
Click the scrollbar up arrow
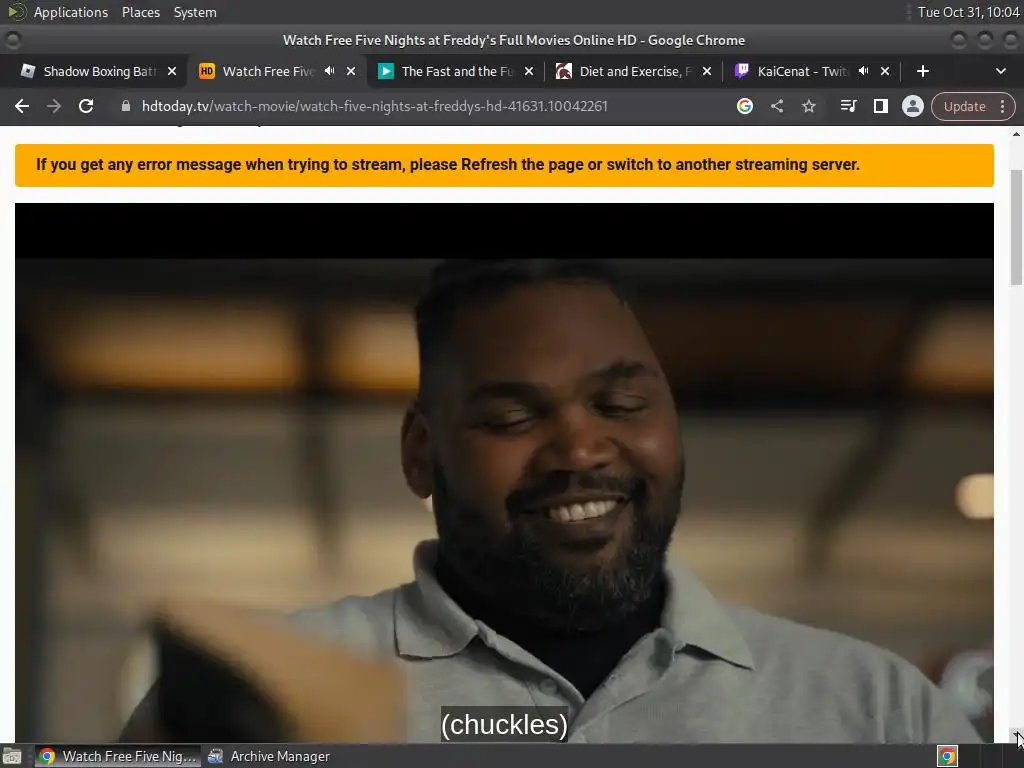(x=1016, y=134)
